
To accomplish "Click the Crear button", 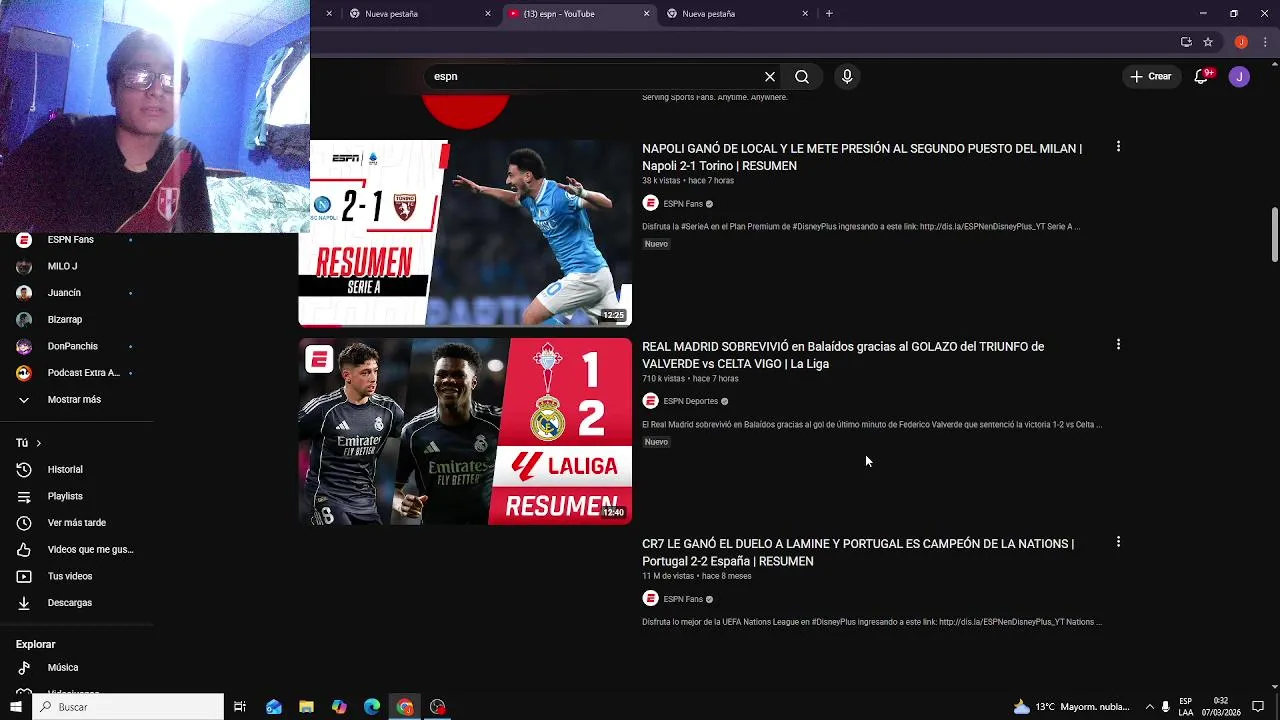I will (x=1150, y=76).
